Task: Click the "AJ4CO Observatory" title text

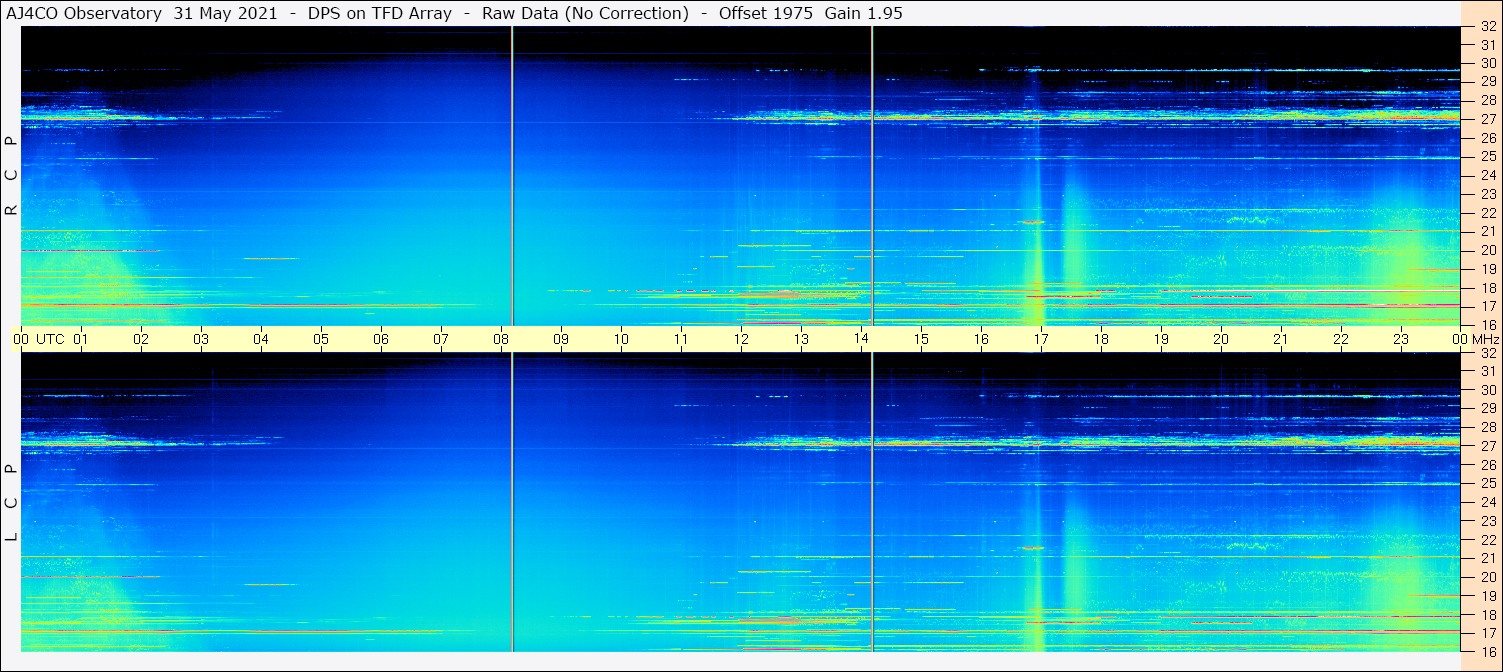Action: tap(84, 13)
